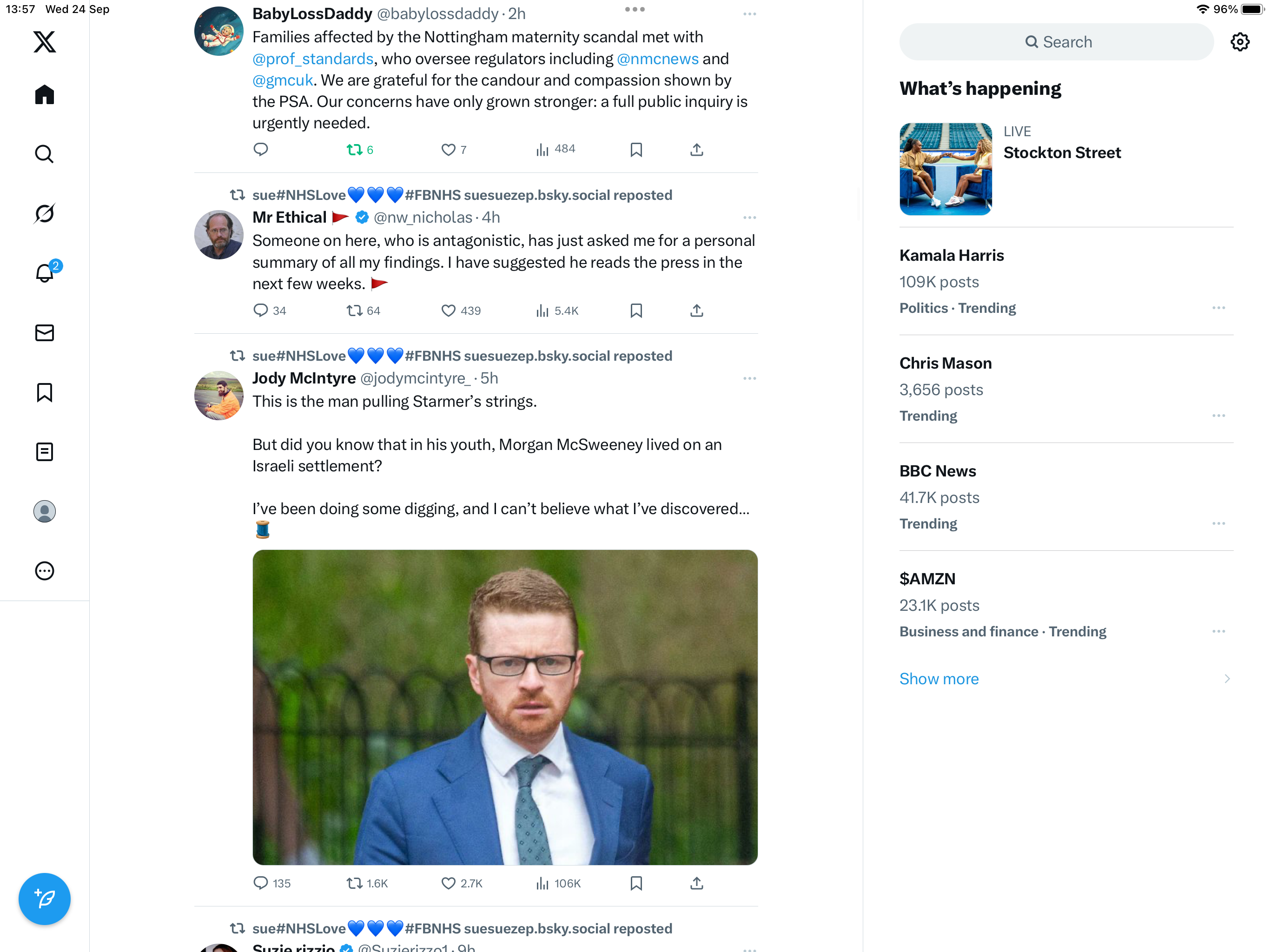Bookmark the Jody McIntyre post
Image resolution: width=1270 pixels, height=952 pixels.
pyautogui.click(x=636, y=883)
